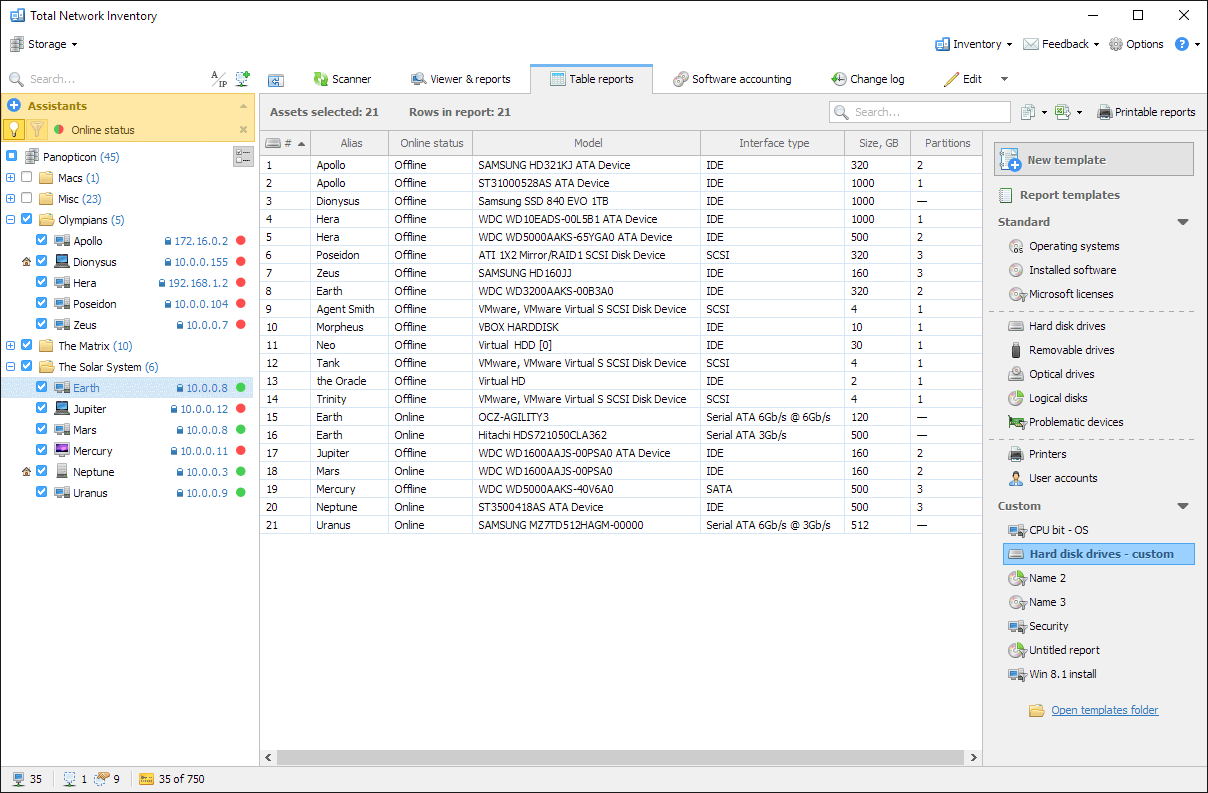The width and height of the screenshot is (1208, 793).
Task: Expand The Matrix group
Action: [11, 345]
